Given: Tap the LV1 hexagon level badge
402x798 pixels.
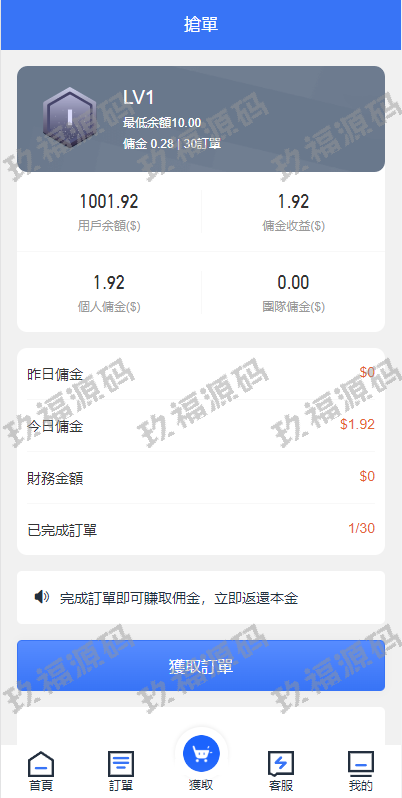Looking at the screenshot, I should pos(69,120).
